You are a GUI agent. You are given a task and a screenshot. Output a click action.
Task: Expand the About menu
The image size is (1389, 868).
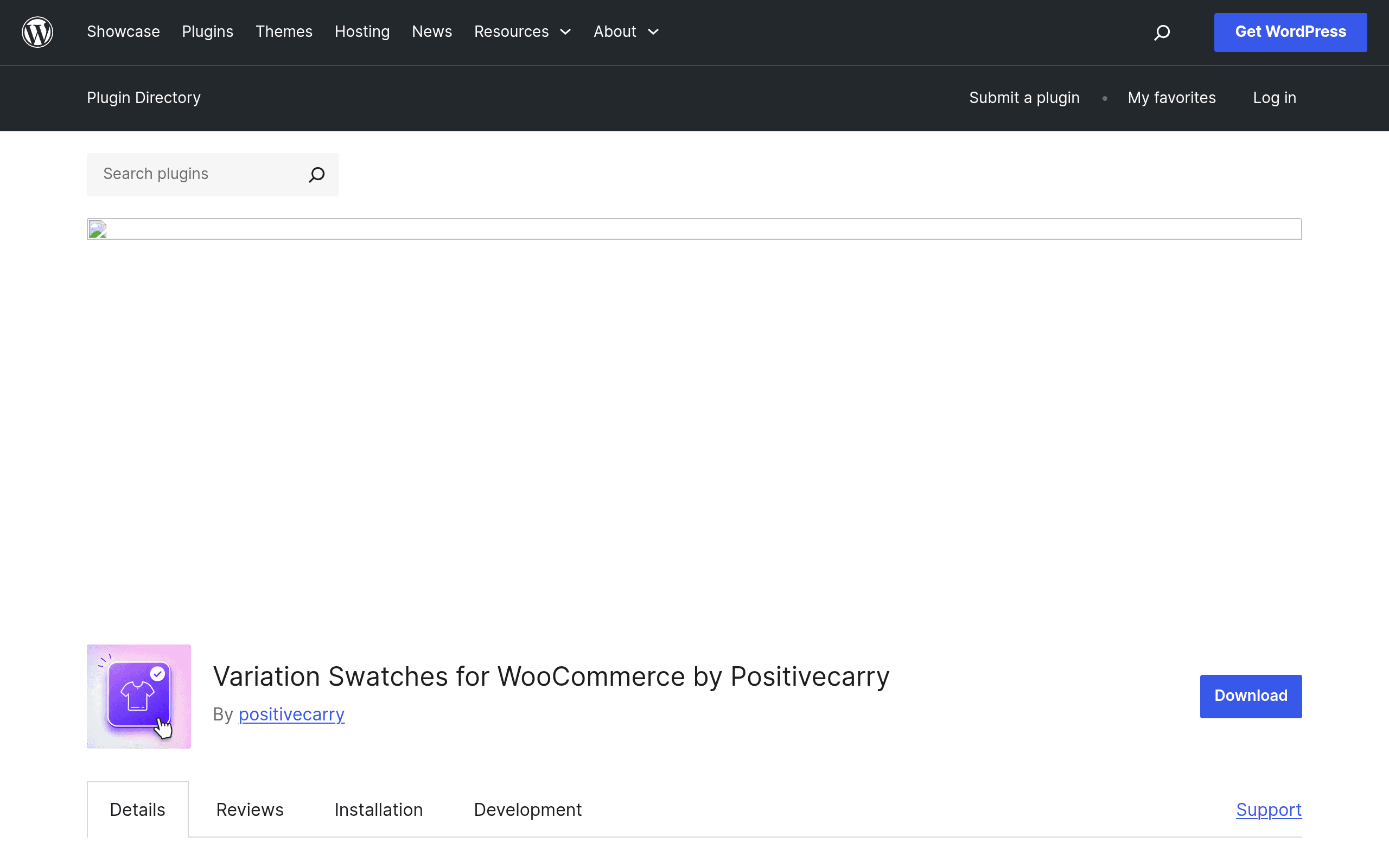tap(626, 32)
